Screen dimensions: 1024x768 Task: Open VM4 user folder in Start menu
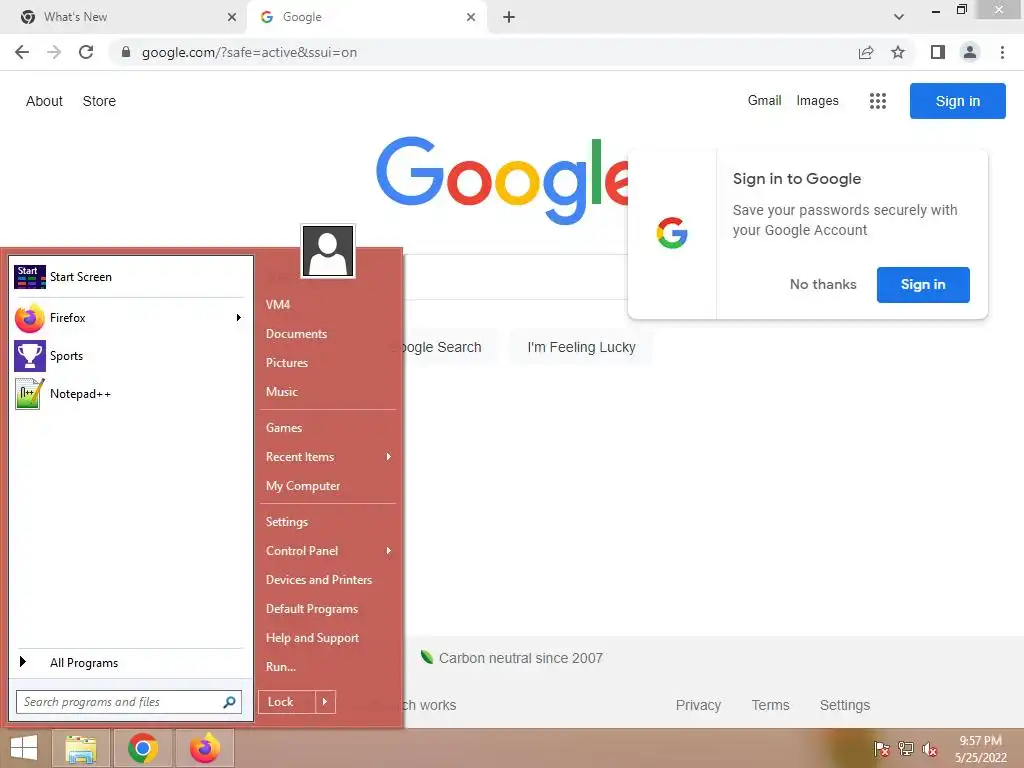278,305
